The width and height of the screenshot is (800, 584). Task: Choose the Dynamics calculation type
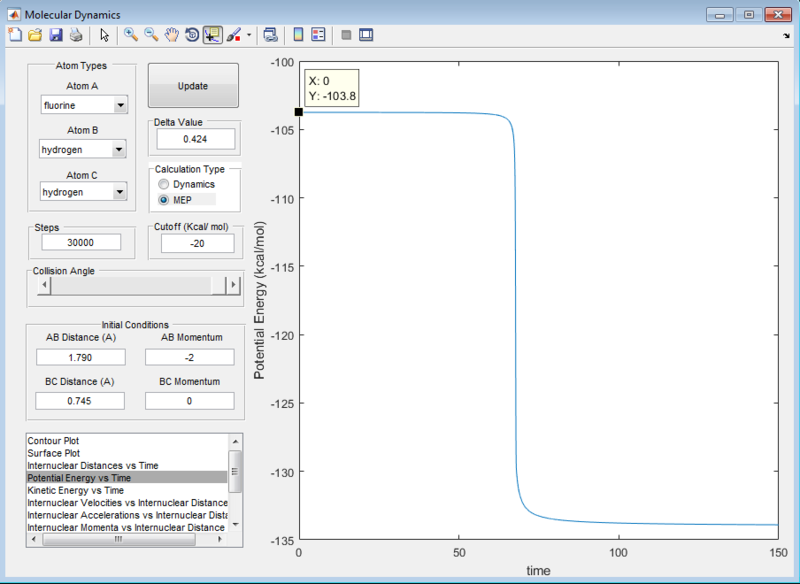[162, 184]
